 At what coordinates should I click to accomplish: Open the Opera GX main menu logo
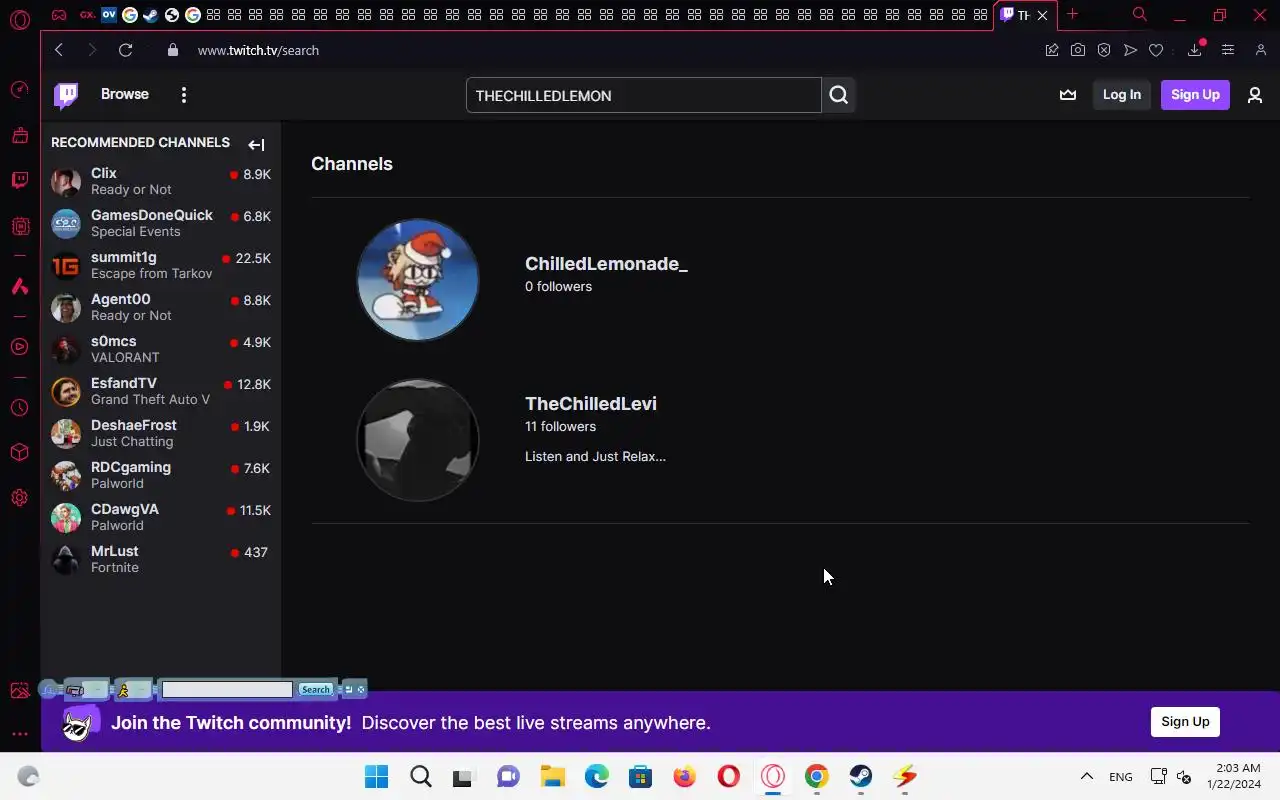pos(19,19)
